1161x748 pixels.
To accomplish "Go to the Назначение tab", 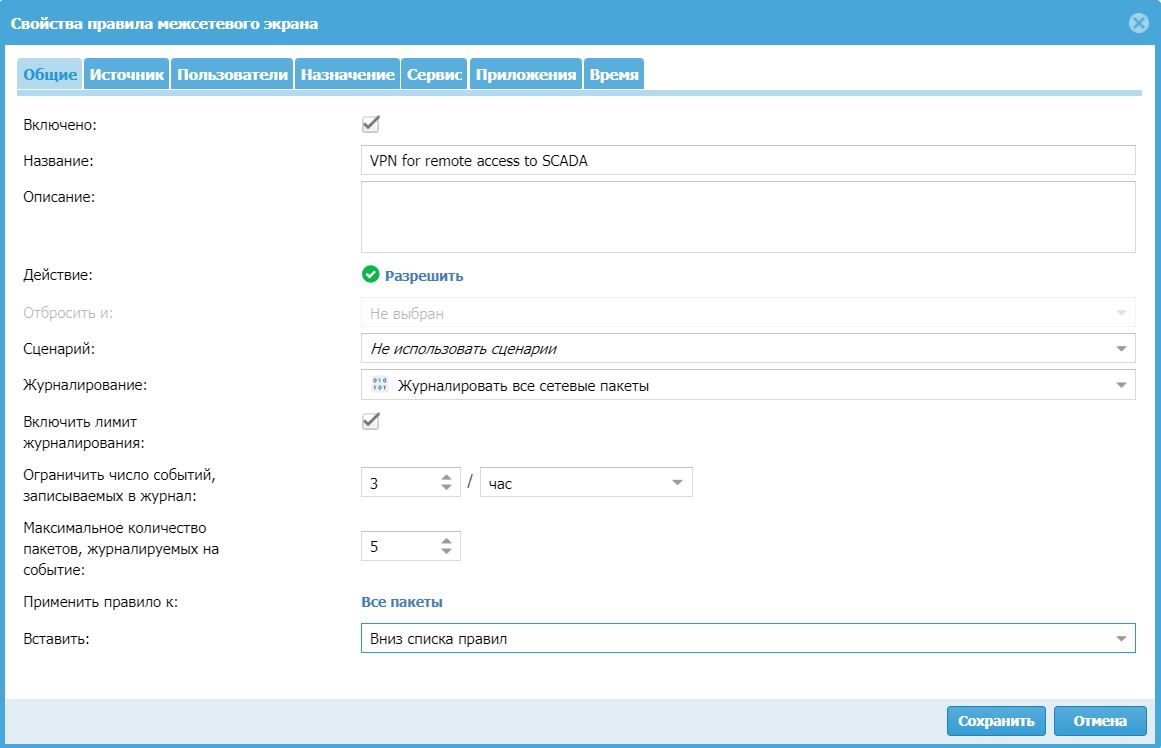I will pyautogui.click(x=347, y=74).
